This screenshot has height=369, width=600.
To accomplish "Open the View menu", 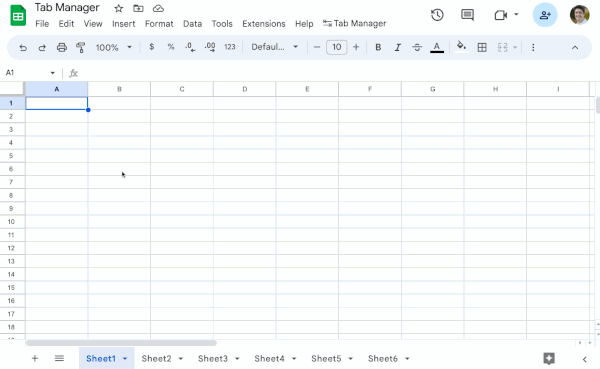I will coord(93,24).
